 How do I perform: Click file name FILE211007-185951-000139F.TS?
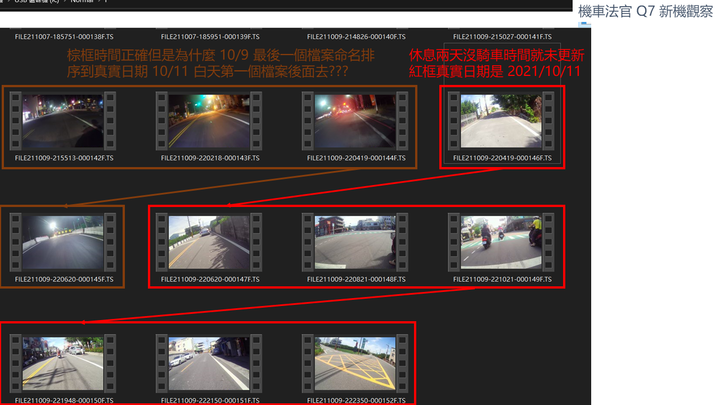[210, 37]
